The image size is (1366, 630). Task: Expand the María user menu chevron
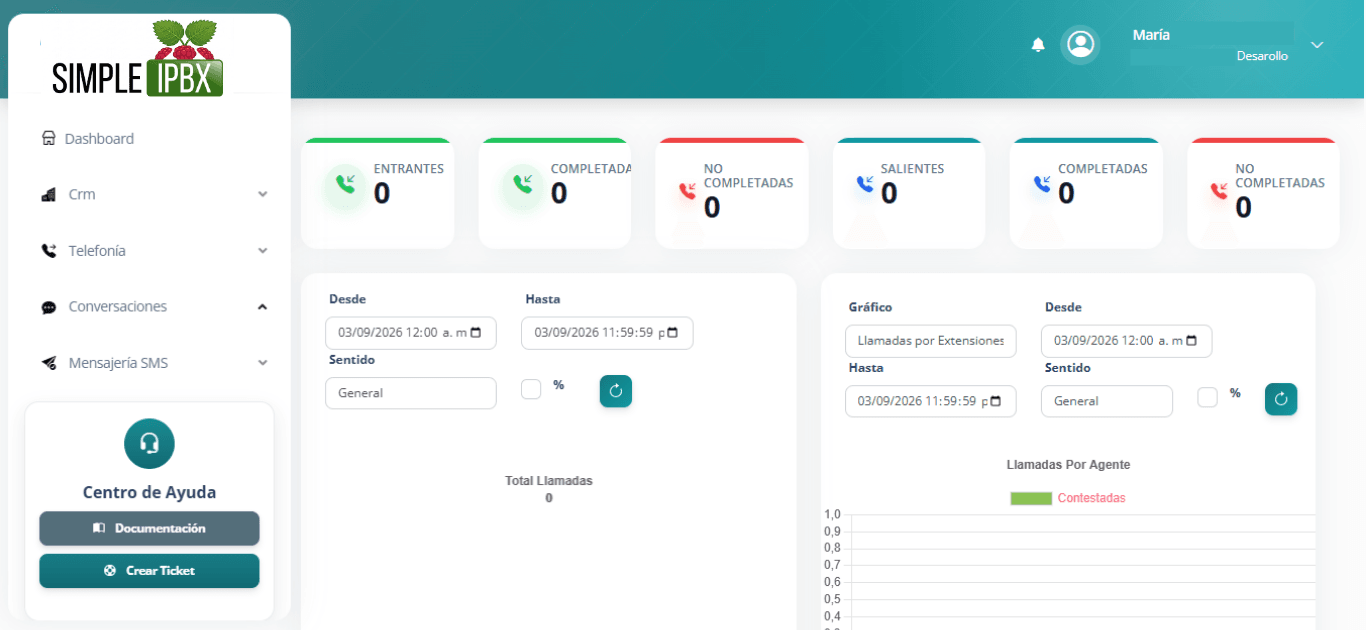[1317, 45]
